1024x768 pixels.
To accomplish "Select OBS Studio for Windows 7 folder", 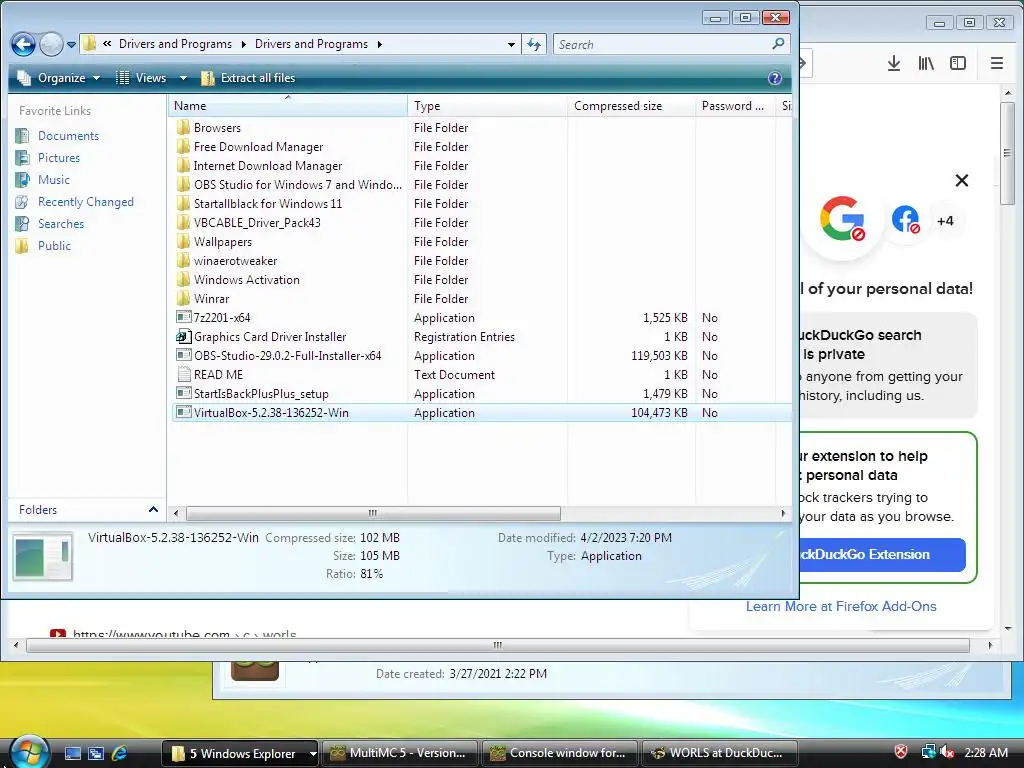I will pyautogui.click(x=289, y=184).
